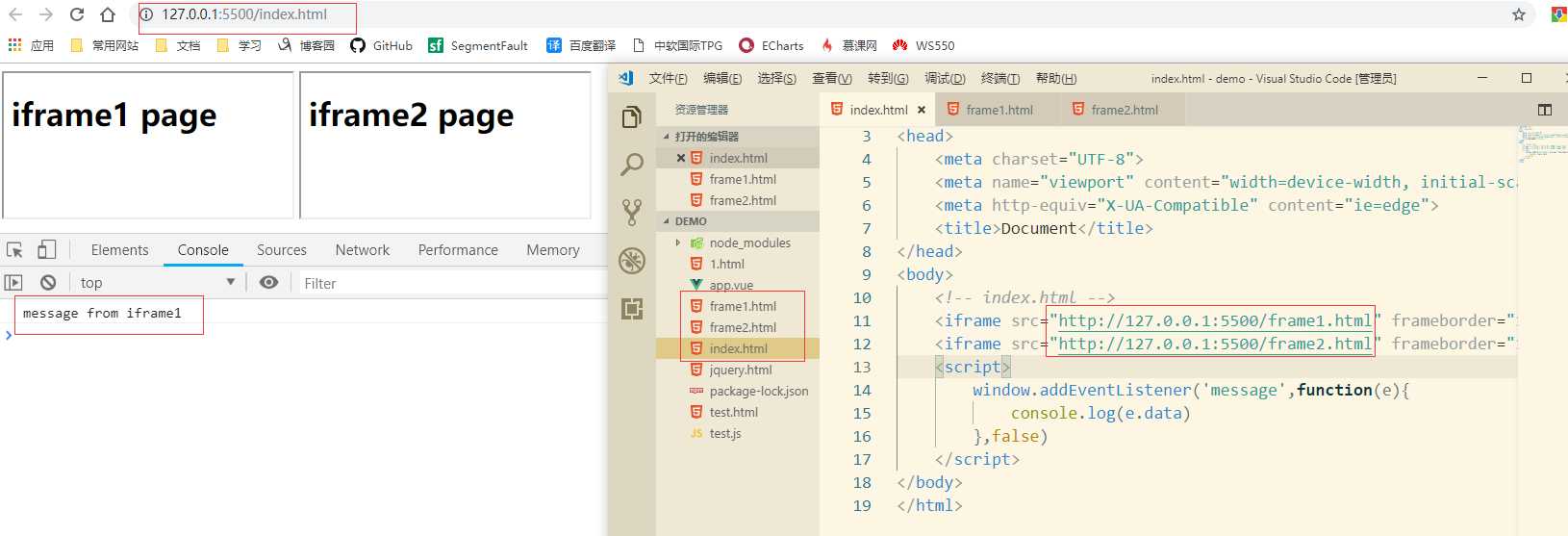Open the 常用网站 bookmarks folder

click(x=105, y=45)
